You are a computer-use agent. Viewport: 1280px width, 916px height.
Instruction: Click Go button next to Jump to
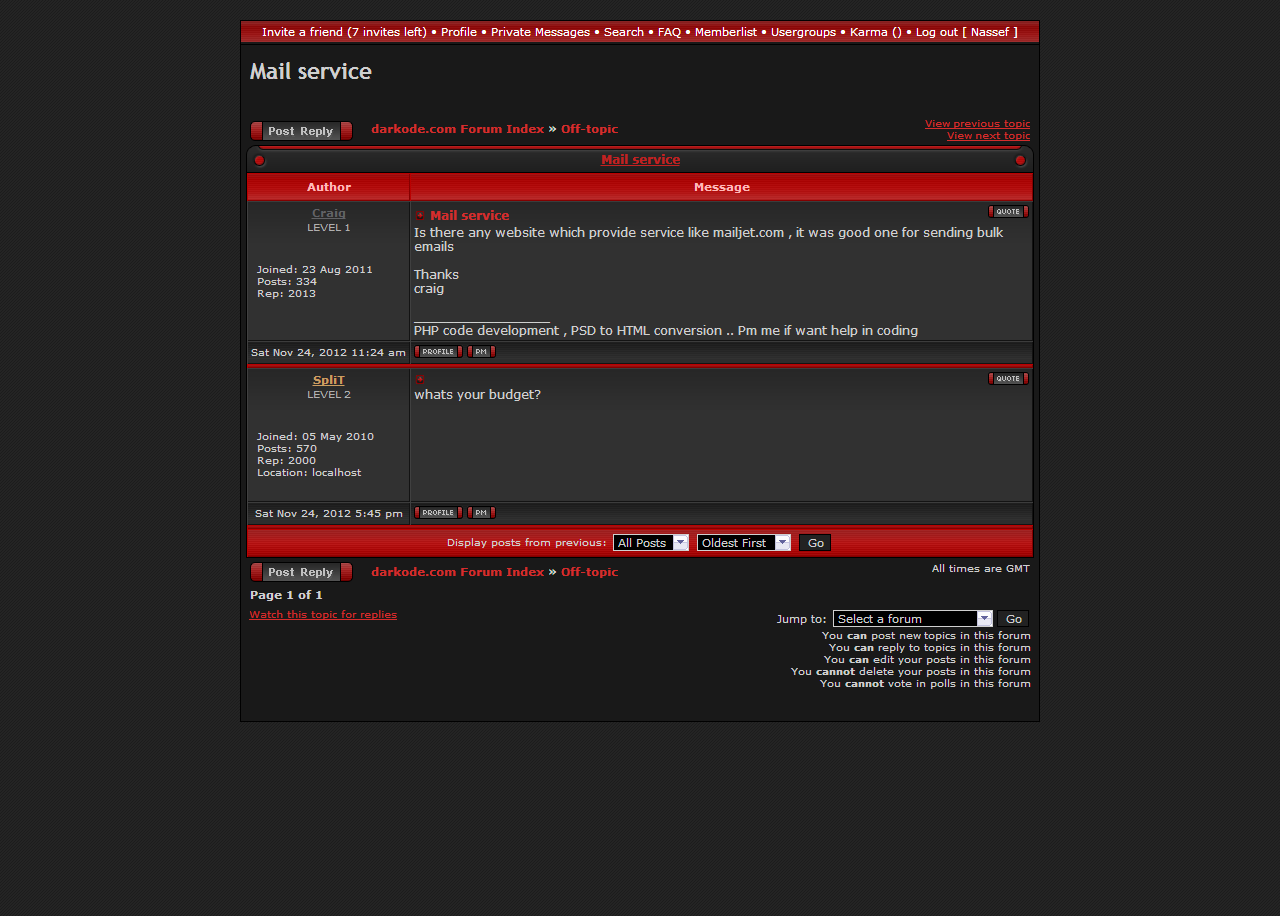coord(1013,619)
